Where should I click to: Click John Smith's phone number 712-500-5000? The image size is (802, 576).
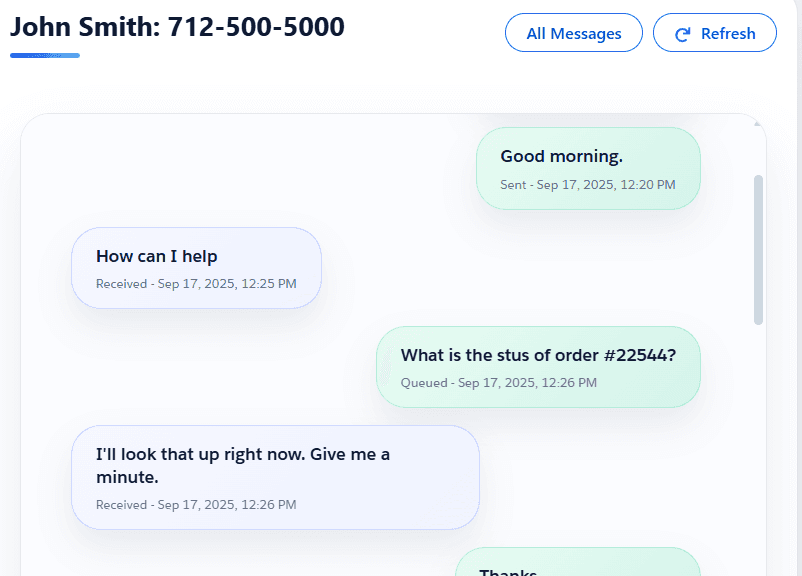coord(255,27)
